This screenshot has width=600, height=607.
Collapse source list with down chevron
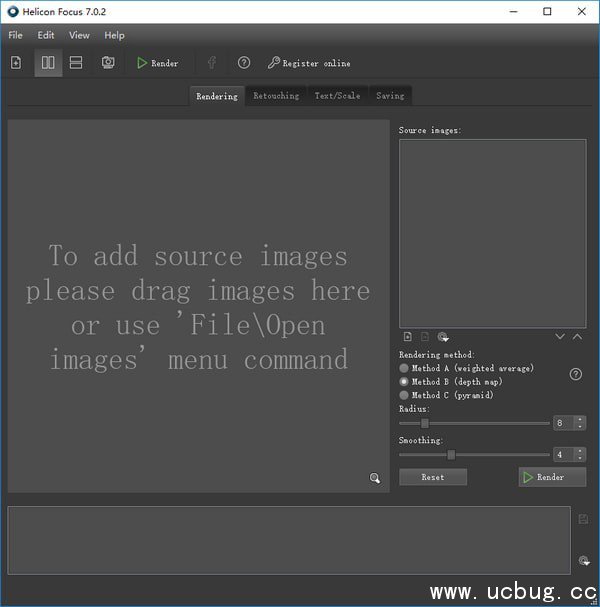tap(560, 337)
